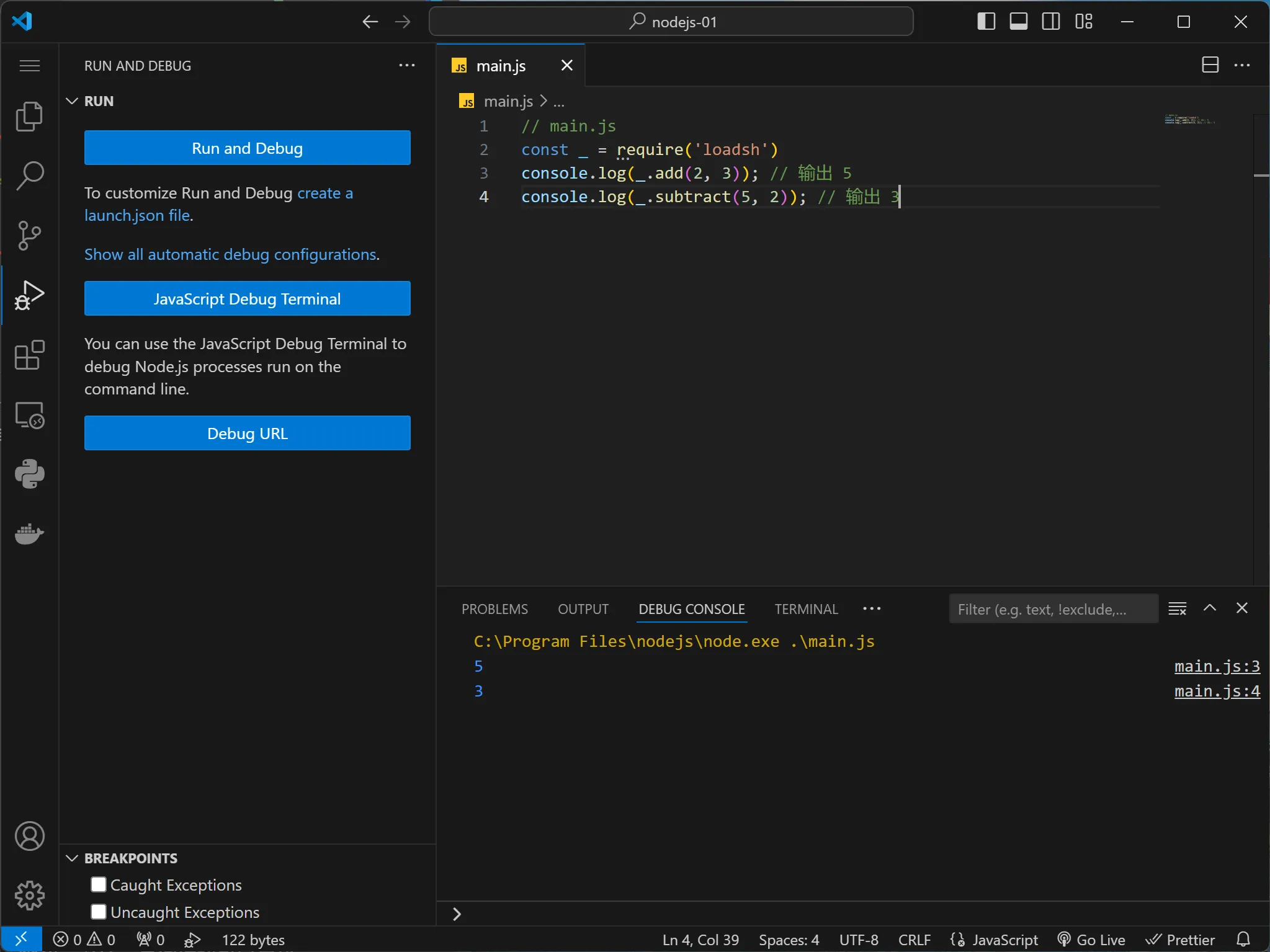This screenshot has height=952, width=1270.
Task: Switch to the OUTPUT tab
Action: (x=583, y=609)
